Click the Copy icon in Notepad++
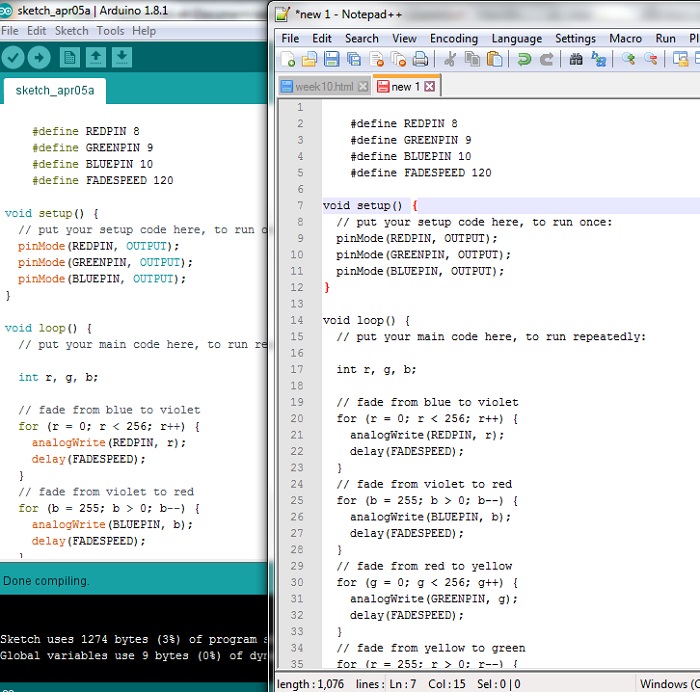 click(x=472, y=59)
